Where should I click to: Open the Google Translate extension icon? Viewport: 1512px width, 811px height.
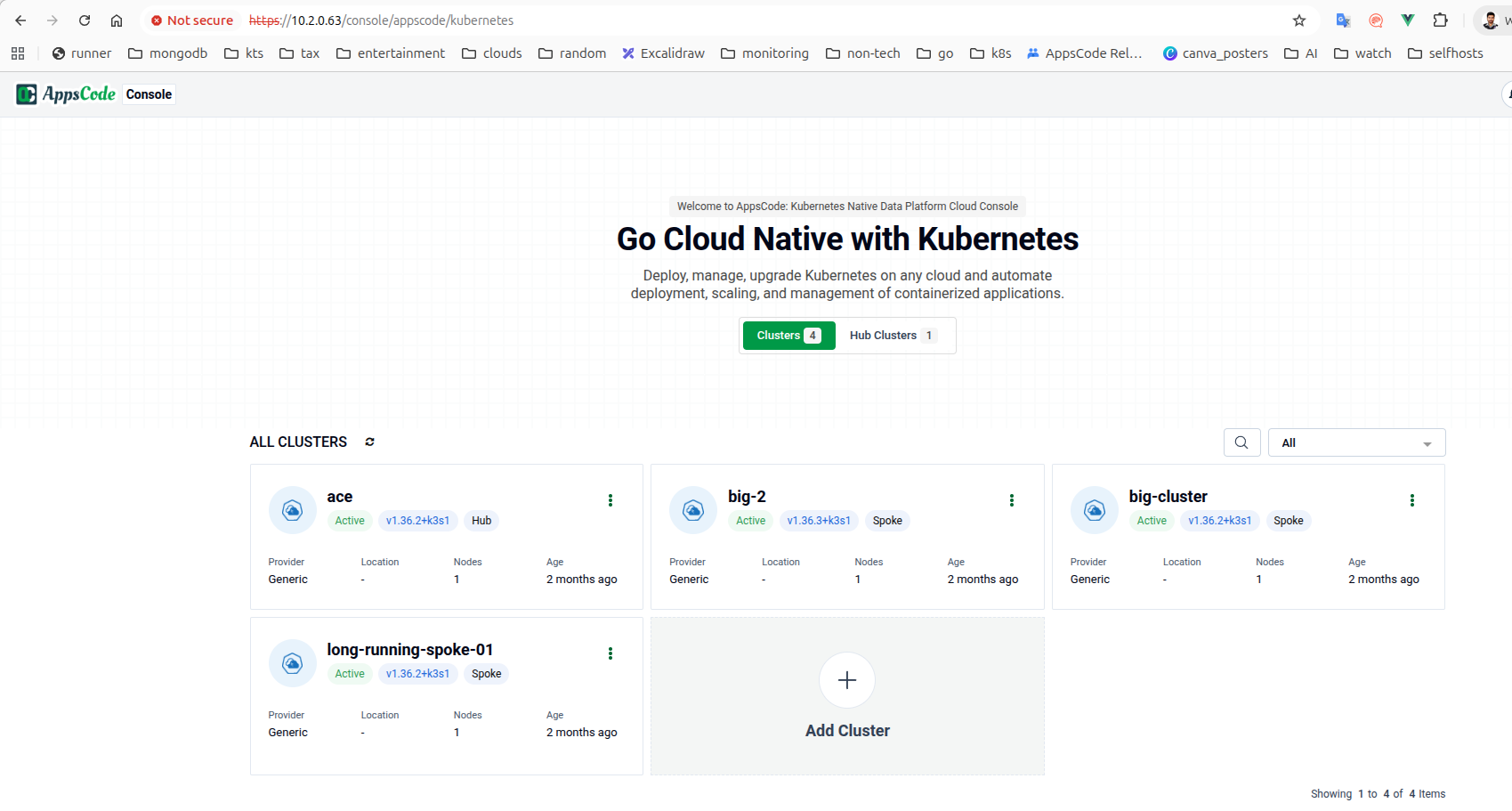(x=1344, y=20)
